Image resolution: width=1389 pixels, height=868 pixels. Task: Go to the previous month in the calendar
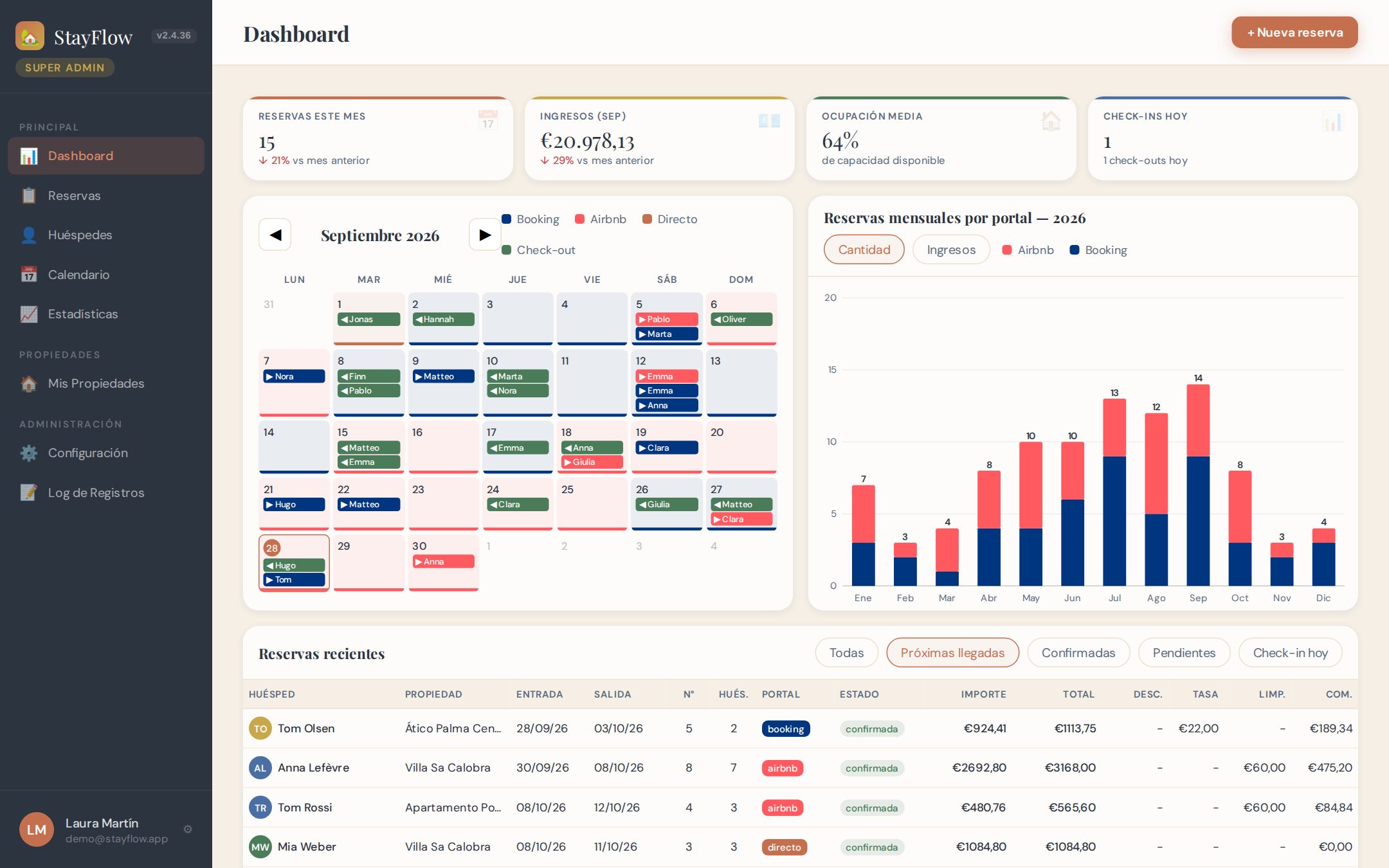pos(275,235)
